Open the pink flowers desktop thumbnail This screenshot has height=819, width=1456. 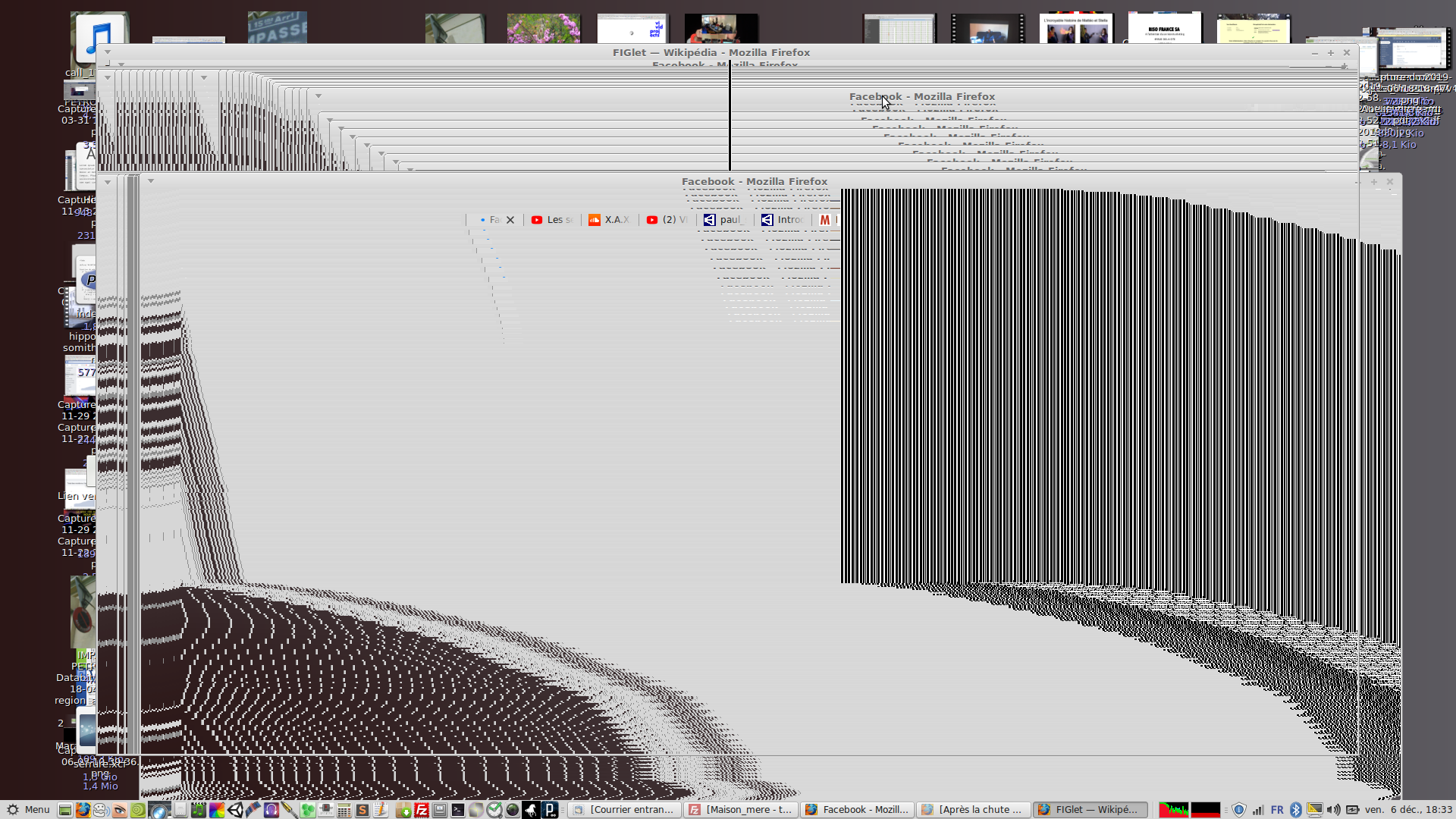(543, 29)
